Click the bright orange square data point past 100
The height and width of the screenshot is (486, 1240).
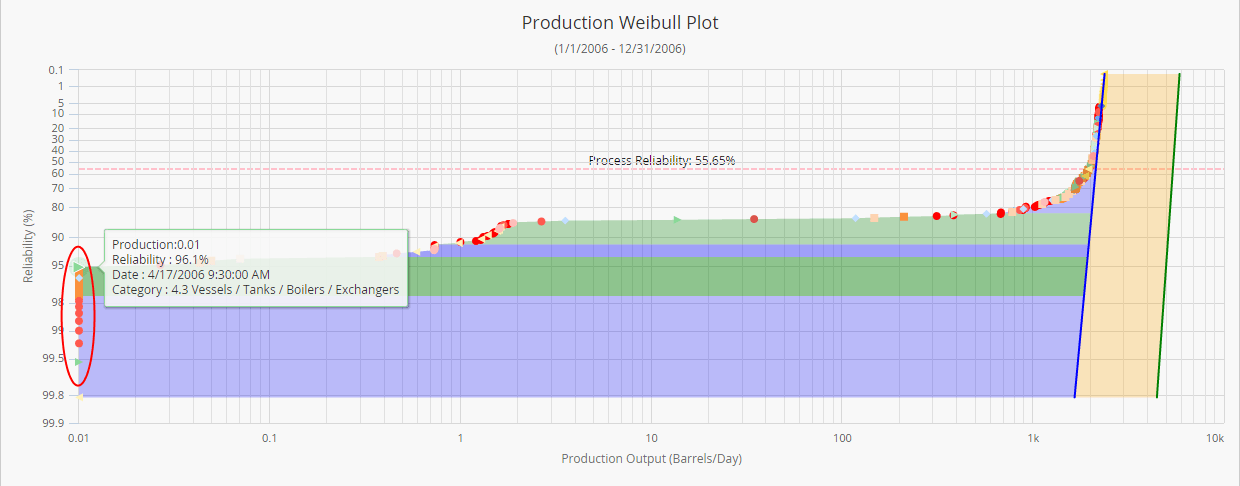pyautogui.click(x=904, y=217)
